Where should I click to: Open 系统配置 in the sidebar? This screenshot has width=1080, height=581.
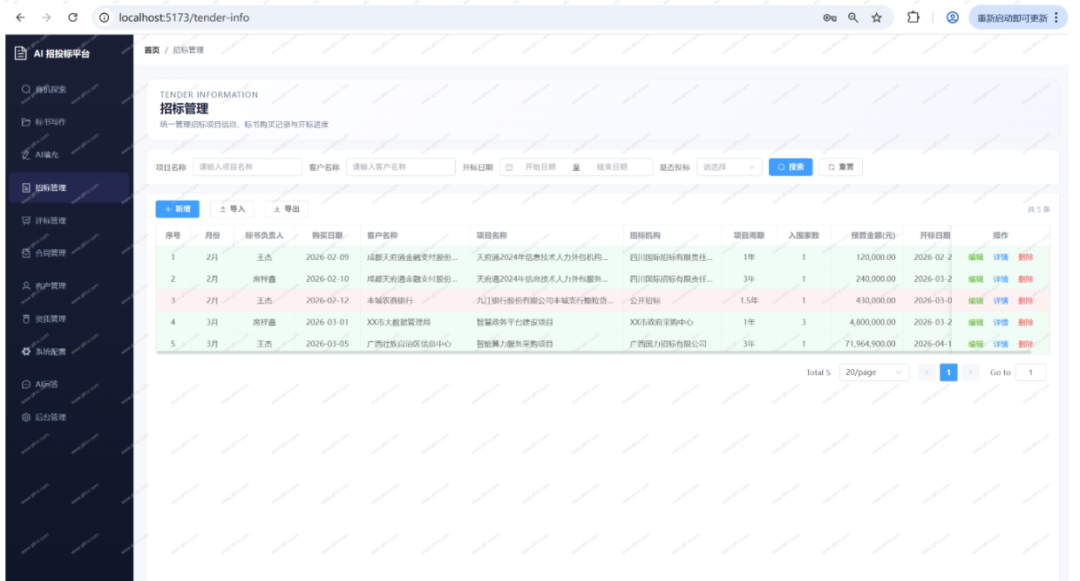(68, 351)
